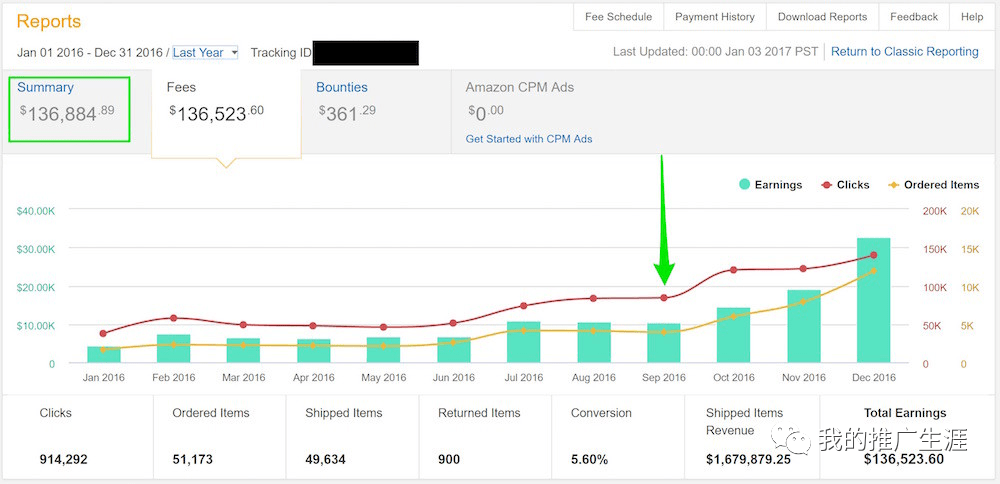
Task: Toggle the Ordered Items legend series
Action: tap(933, 185)
